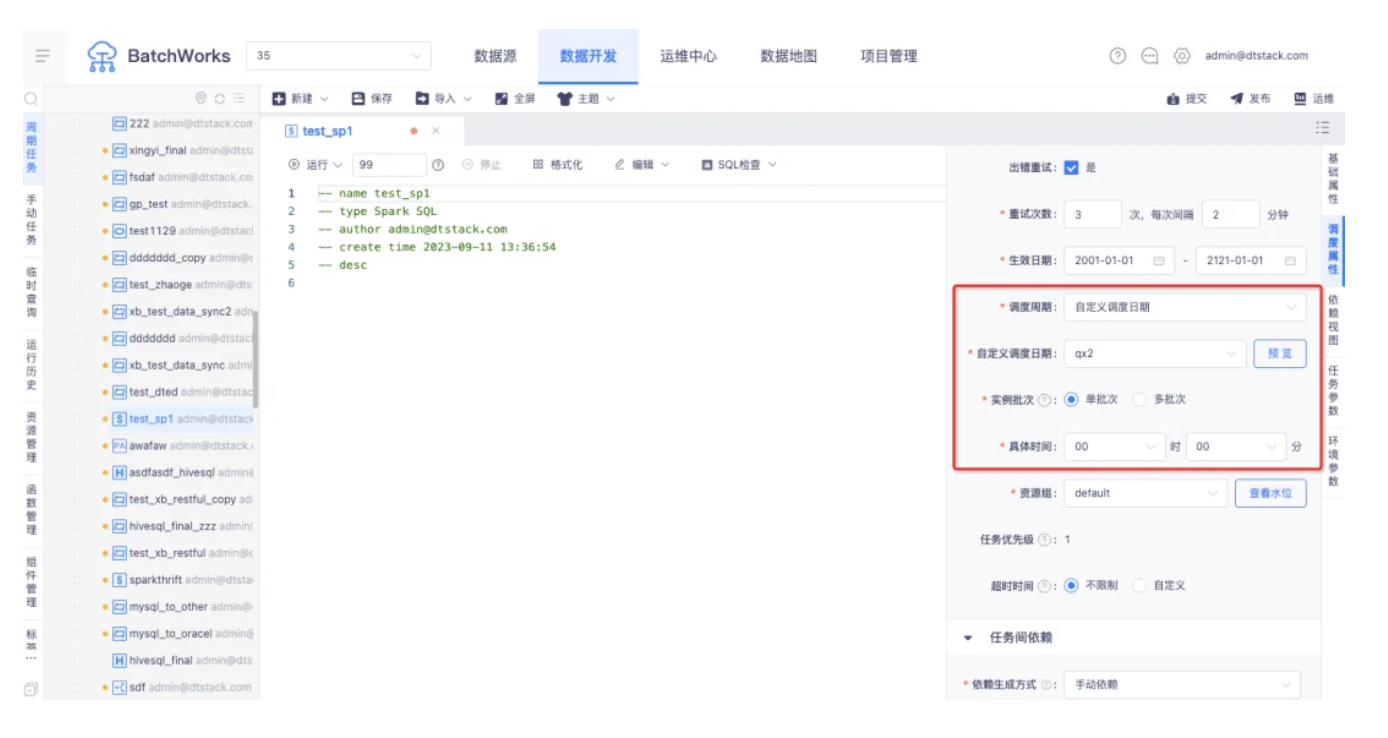Click the 保存 save toolbar icon
Screen dimensions: 1388x738
(358, 98)
